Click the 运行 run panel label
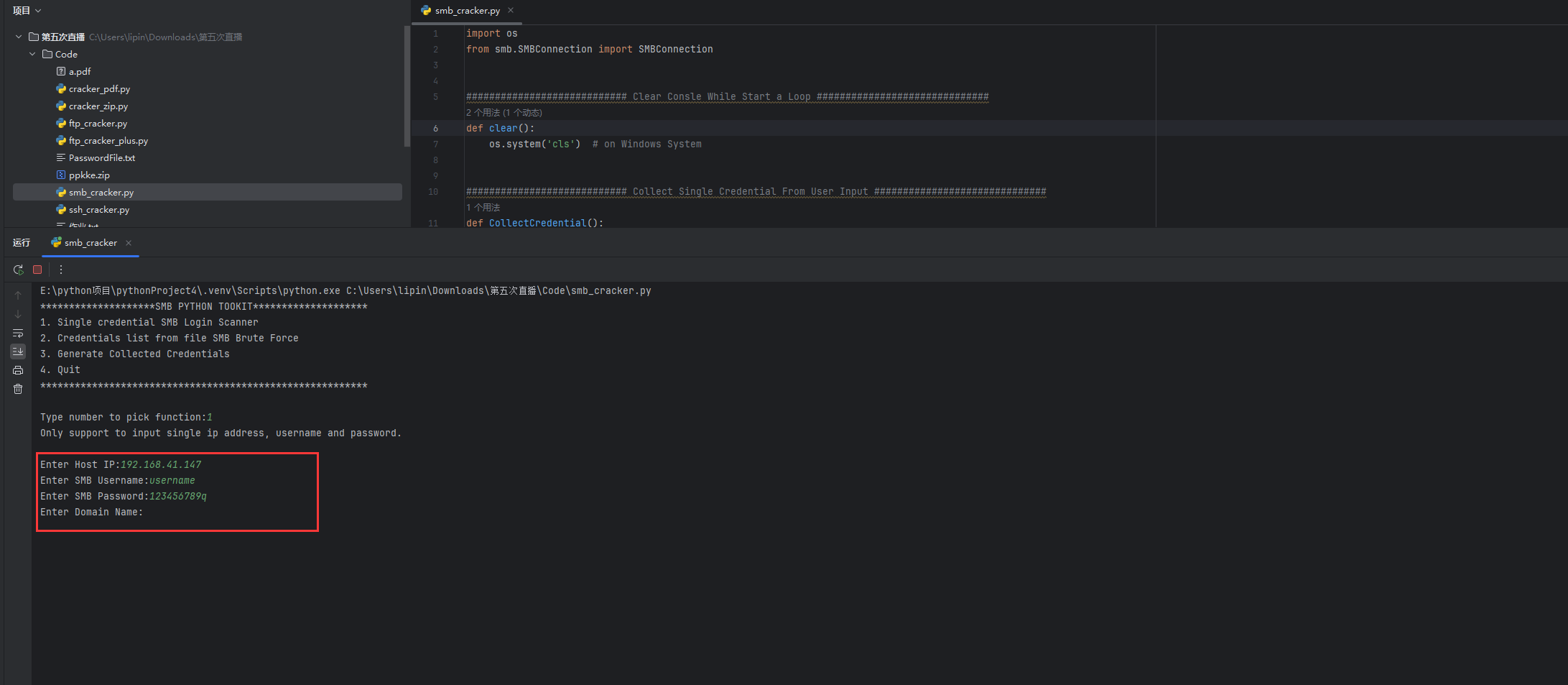The image size is (1568, 685). click(x=22, y=243)
